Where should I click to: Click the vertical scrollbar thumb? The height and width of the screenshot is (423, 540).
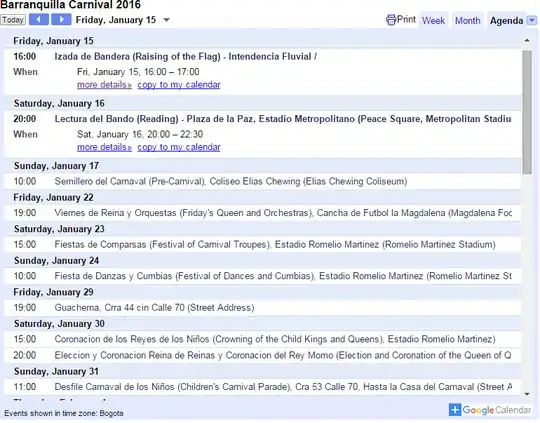pos(527,112)
